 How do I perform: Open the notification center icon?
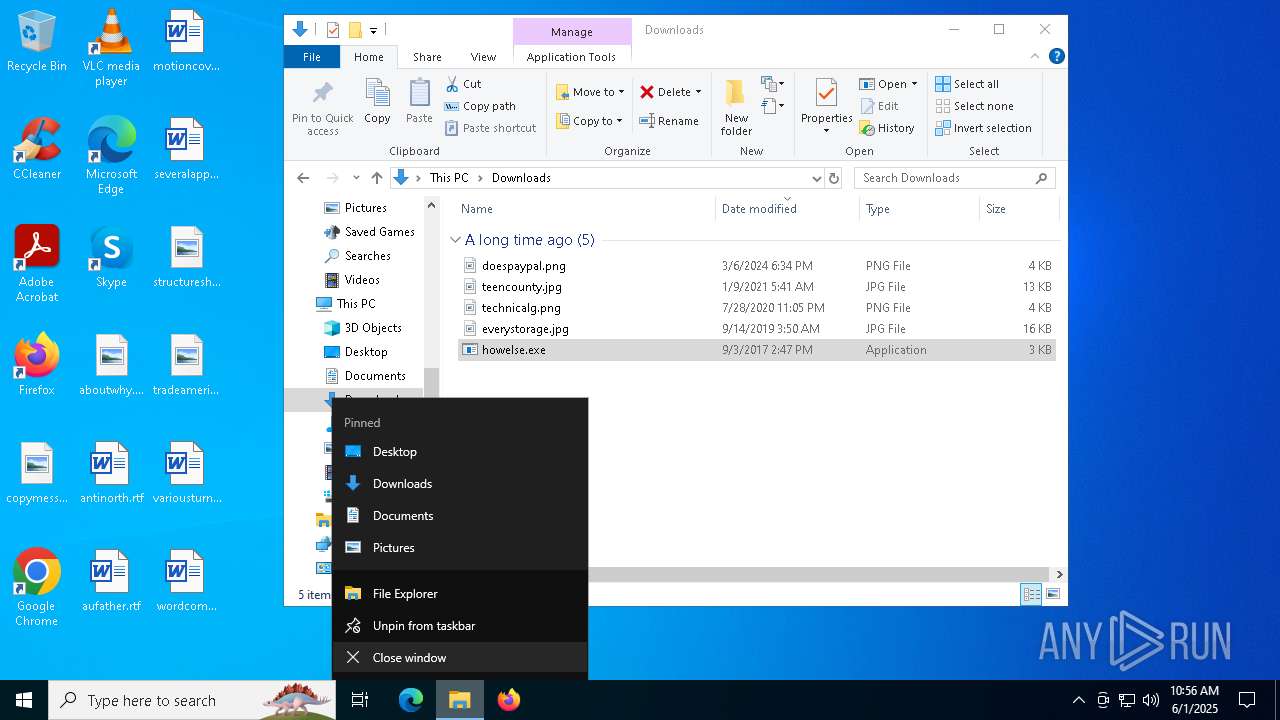tap(1247, 700)
